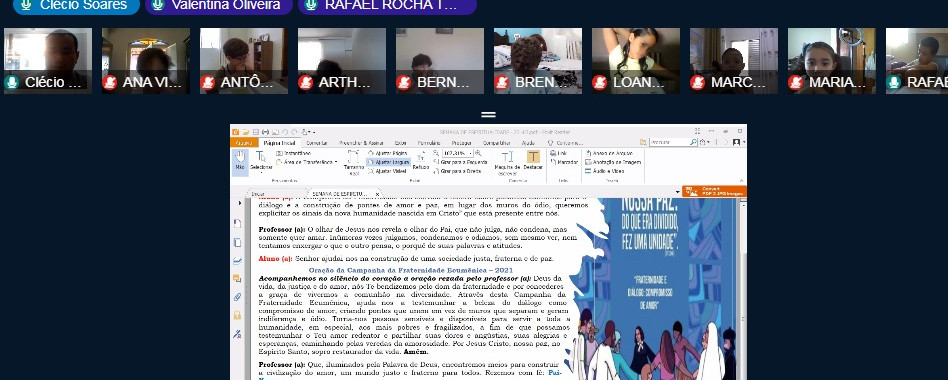Switch to Preencher & Assinar tab
This screenshot has height=380, width=948.
coord(361,143)
